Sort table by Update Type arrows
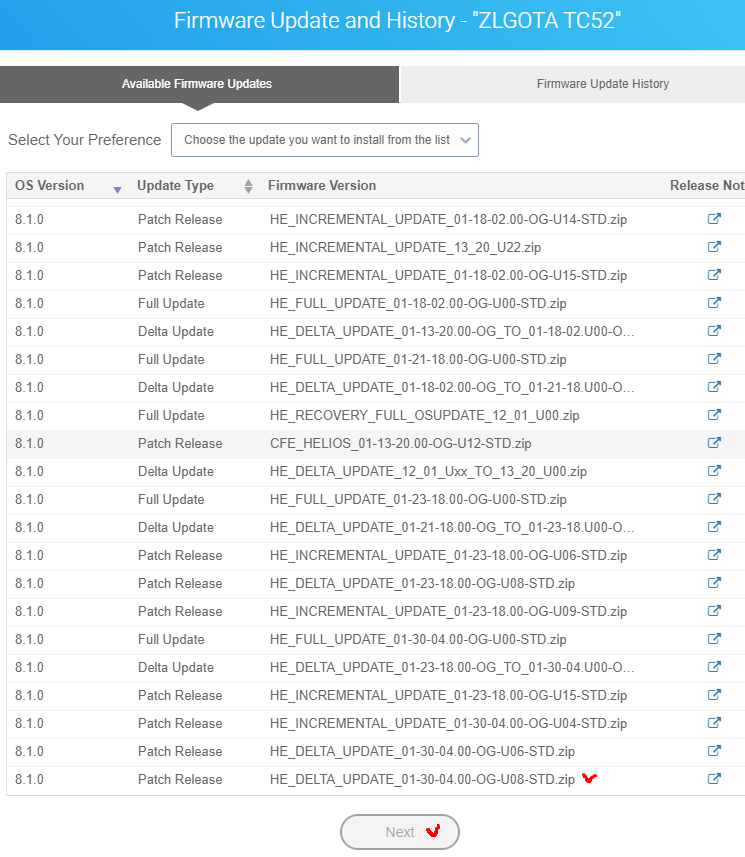The height and width of the screenshot is (857, 745). pos(248,186)
